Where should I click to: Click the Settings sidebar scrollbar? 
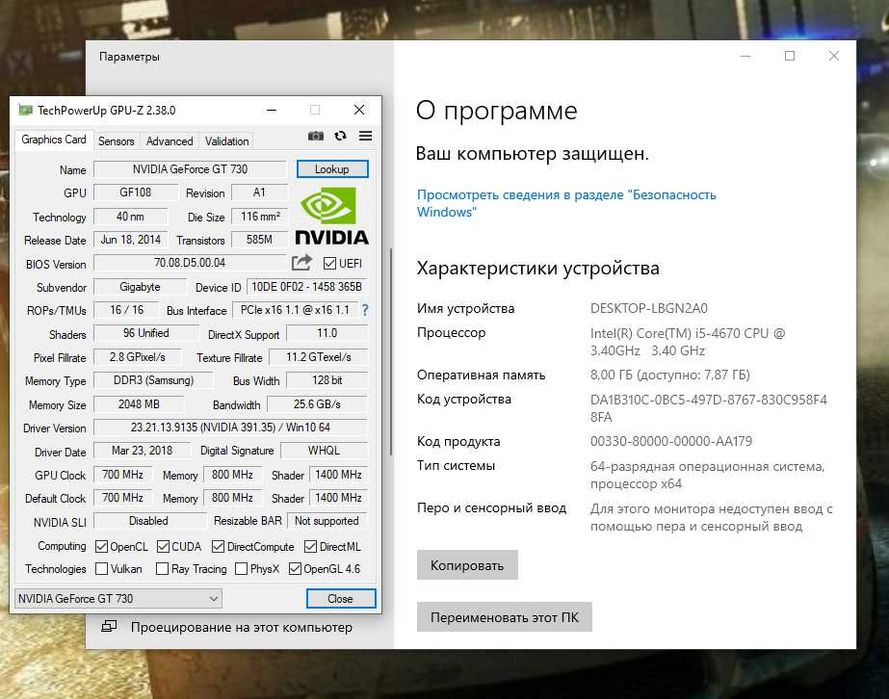(391, 351)
